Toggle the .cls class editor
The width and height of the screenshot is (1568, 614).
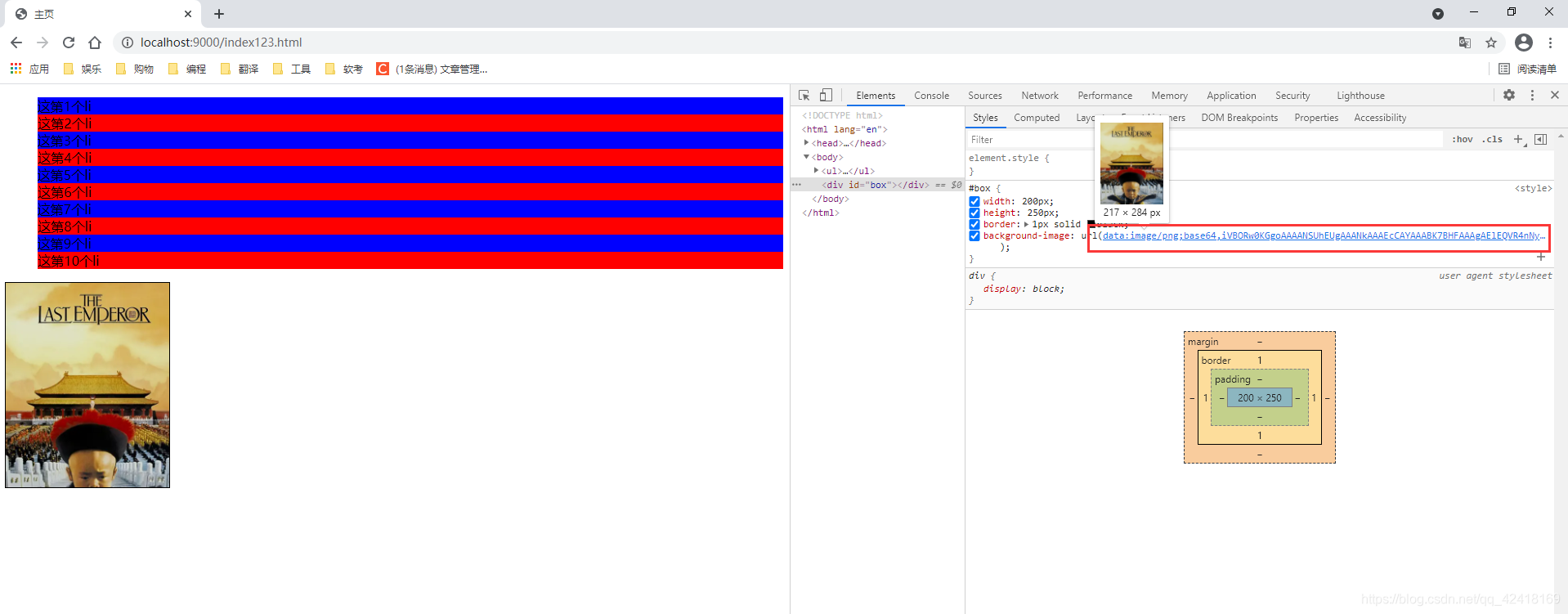point(1493,140)
